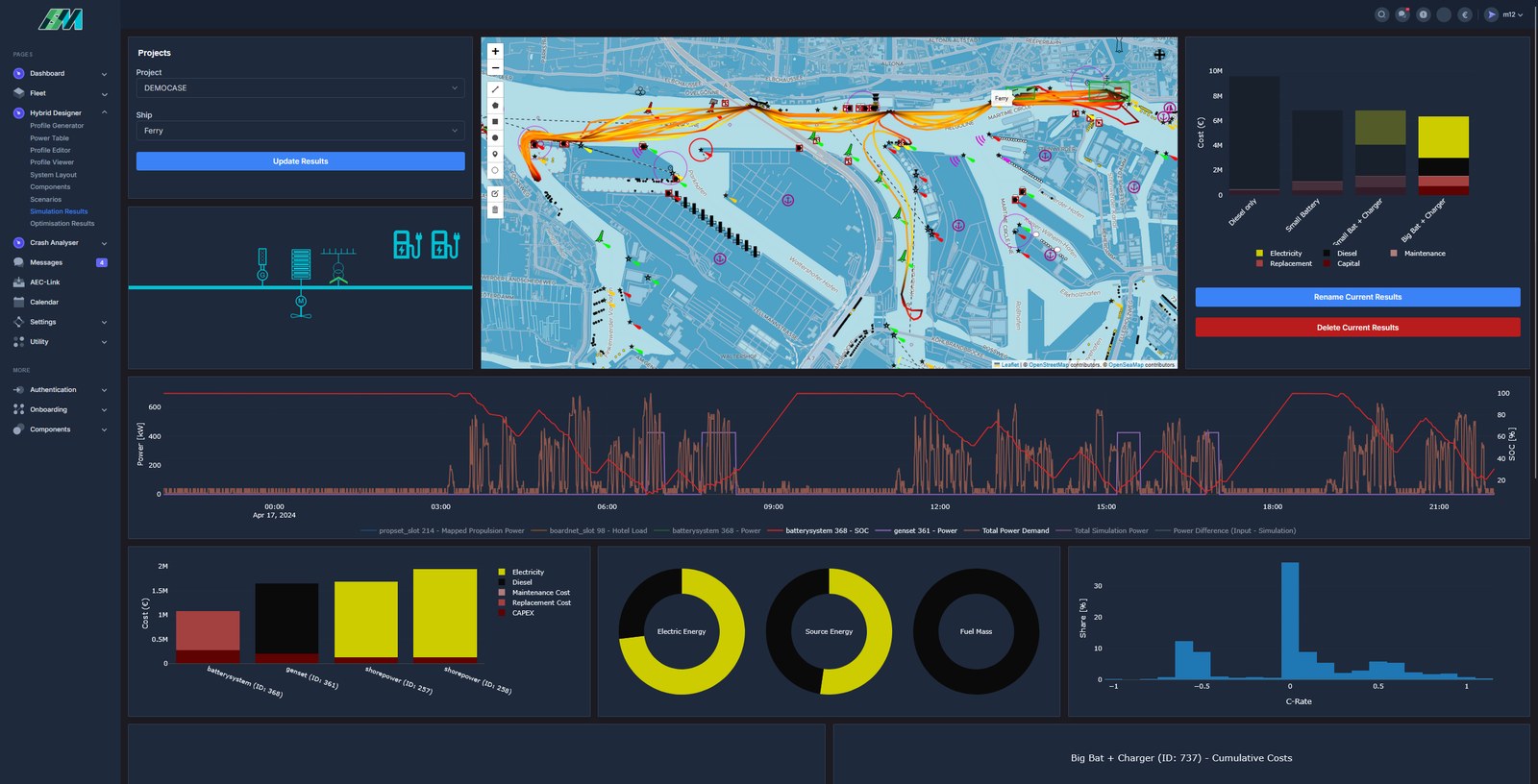Expand the Crash Analyser section

pyautogui.click(x=60, y=243)
